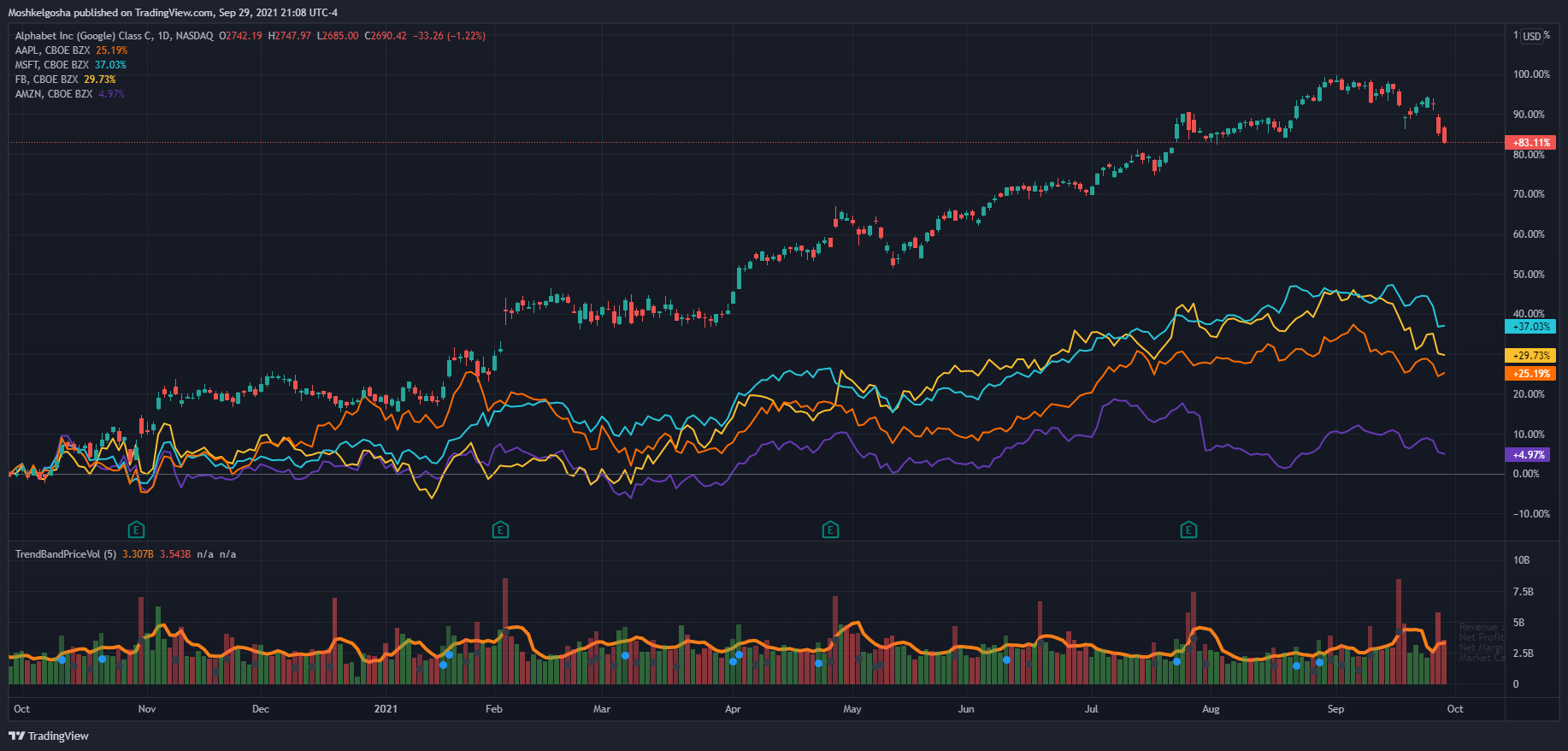Click the close value C2690.42

(x=386, y=36)
